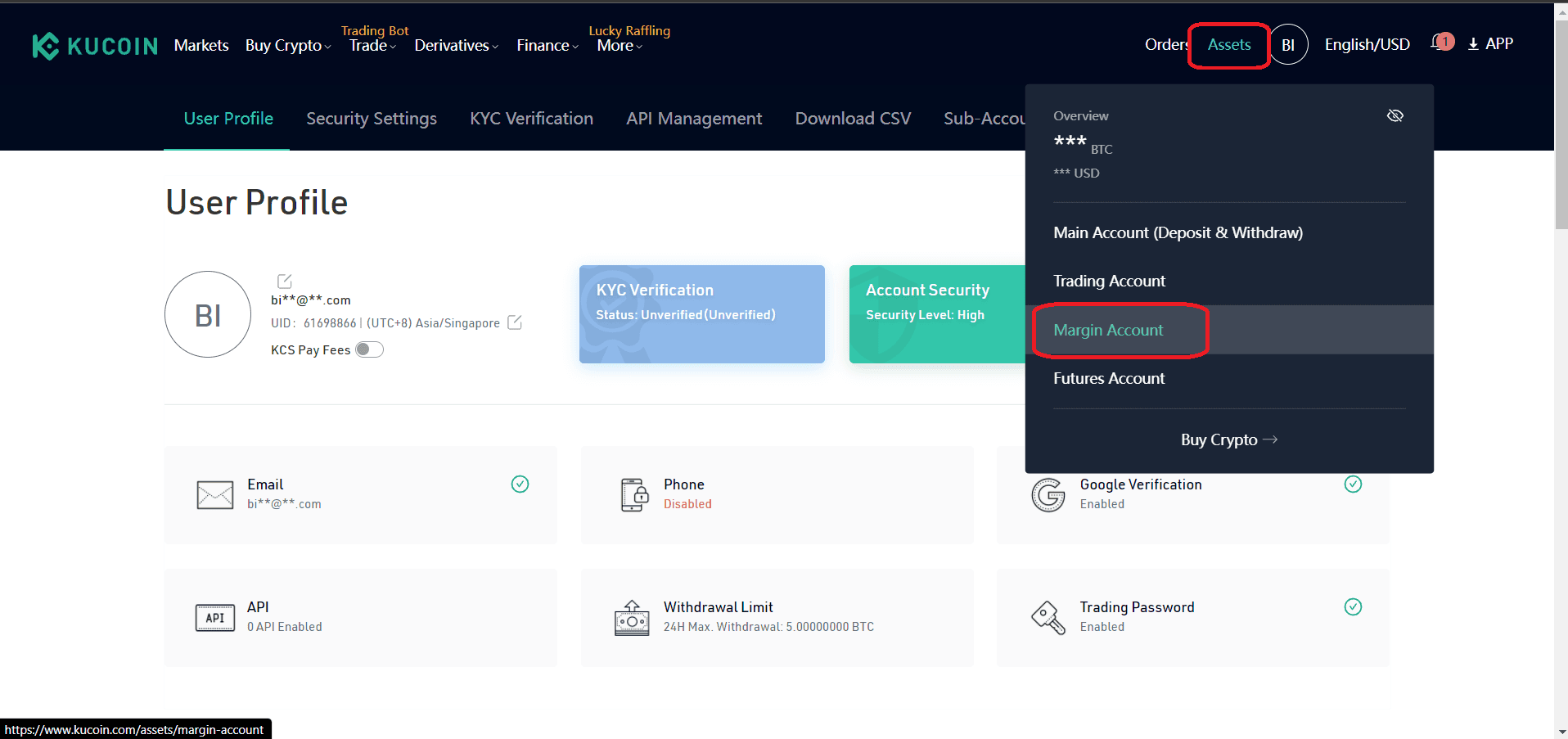Switch to KYC Verification tab
Viewport: 1568px width, 739px height.
click(531, 119)
